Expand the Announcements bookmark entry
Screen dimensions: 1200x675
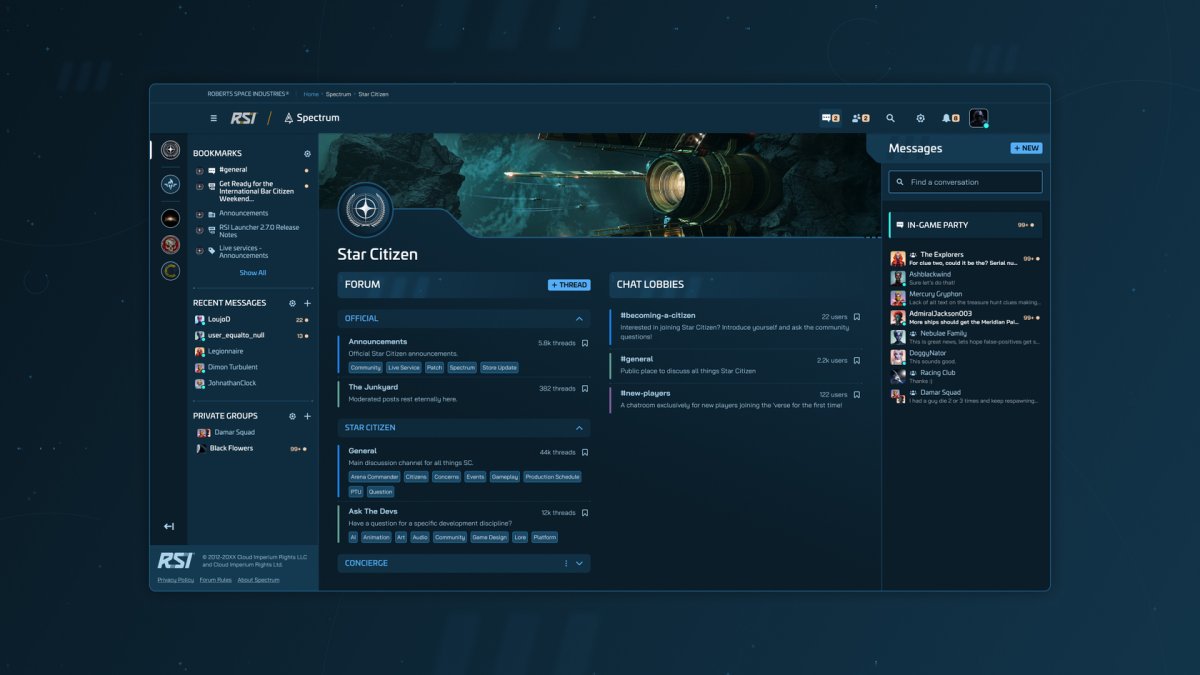click(199, 213)
